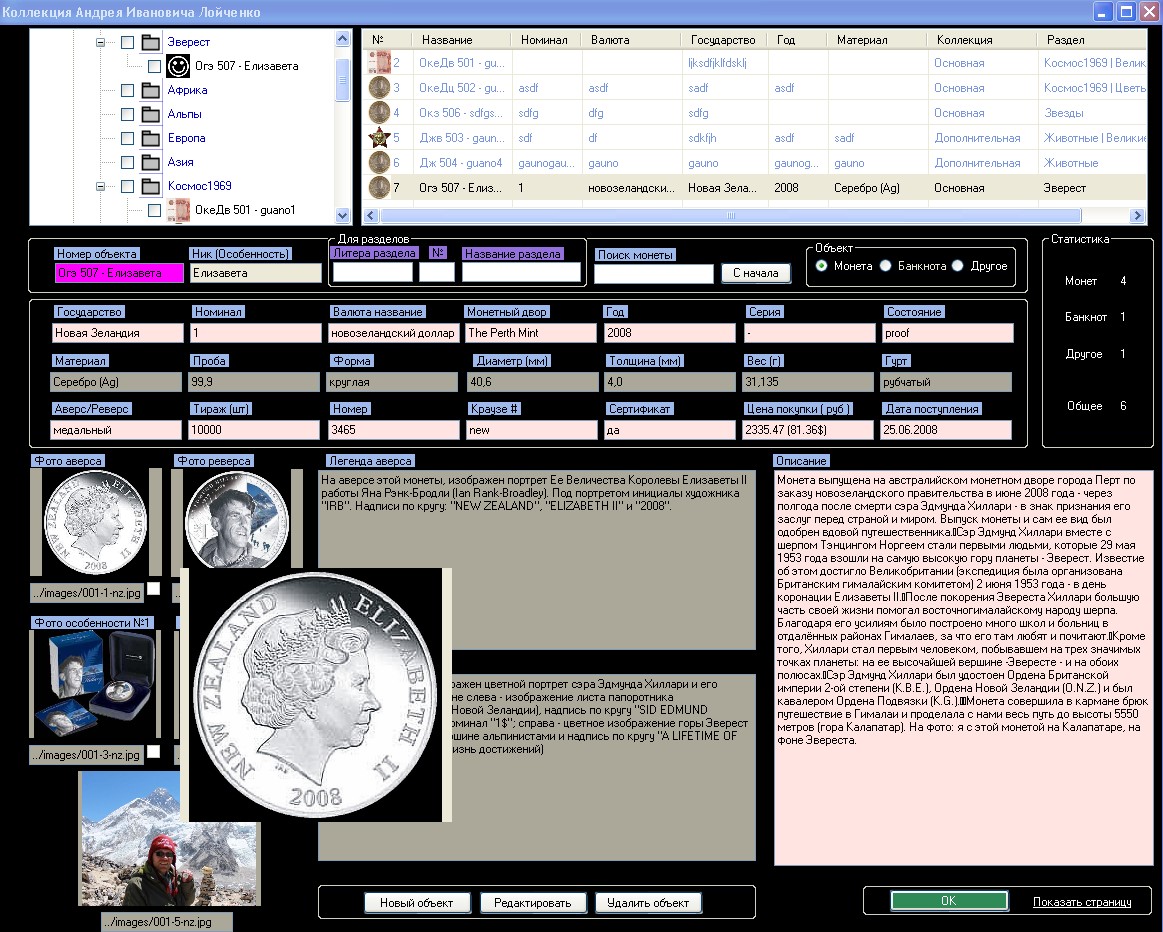Select table row Дж 504 - guano4

click(755, 163)
